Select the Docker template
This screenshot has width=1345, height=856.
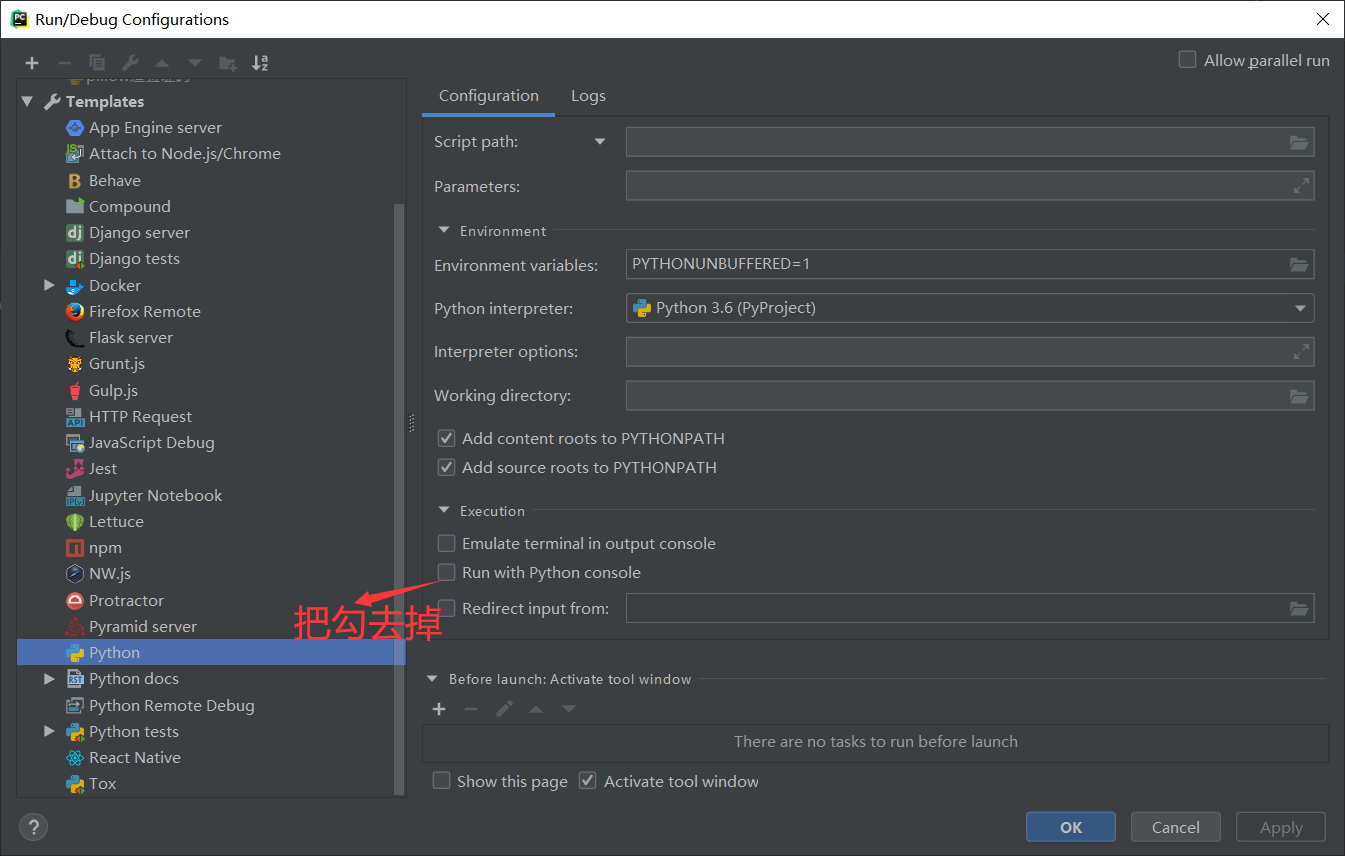[114, 286]
